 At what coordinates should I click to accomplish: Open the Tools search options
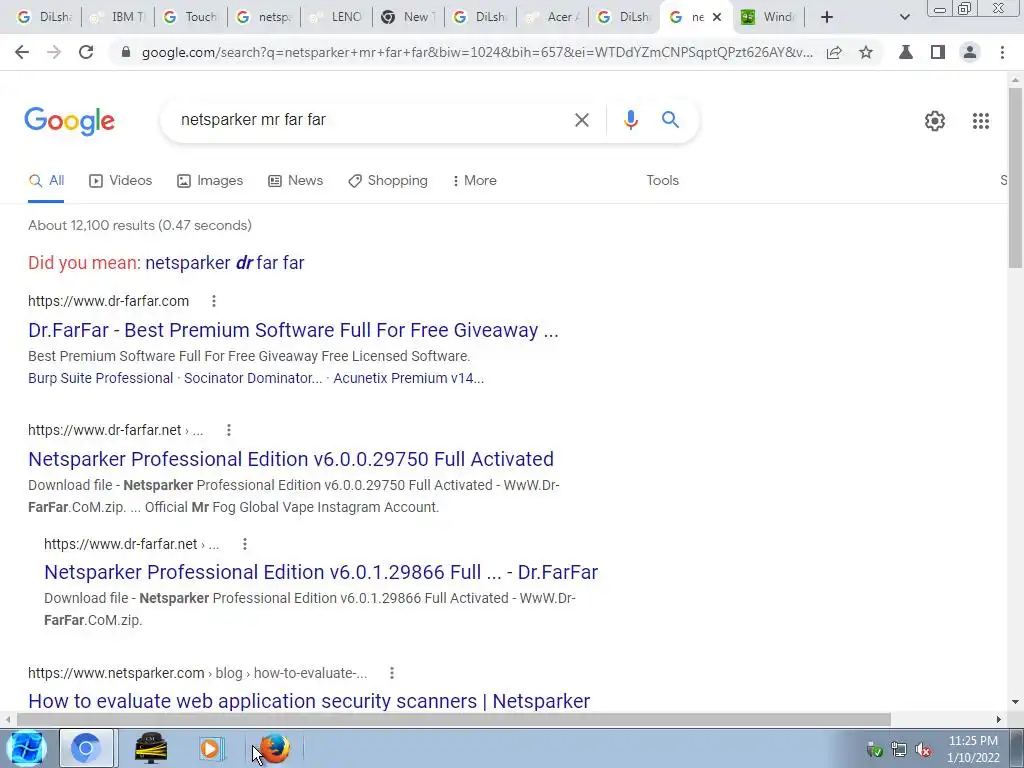coord(662,180)
